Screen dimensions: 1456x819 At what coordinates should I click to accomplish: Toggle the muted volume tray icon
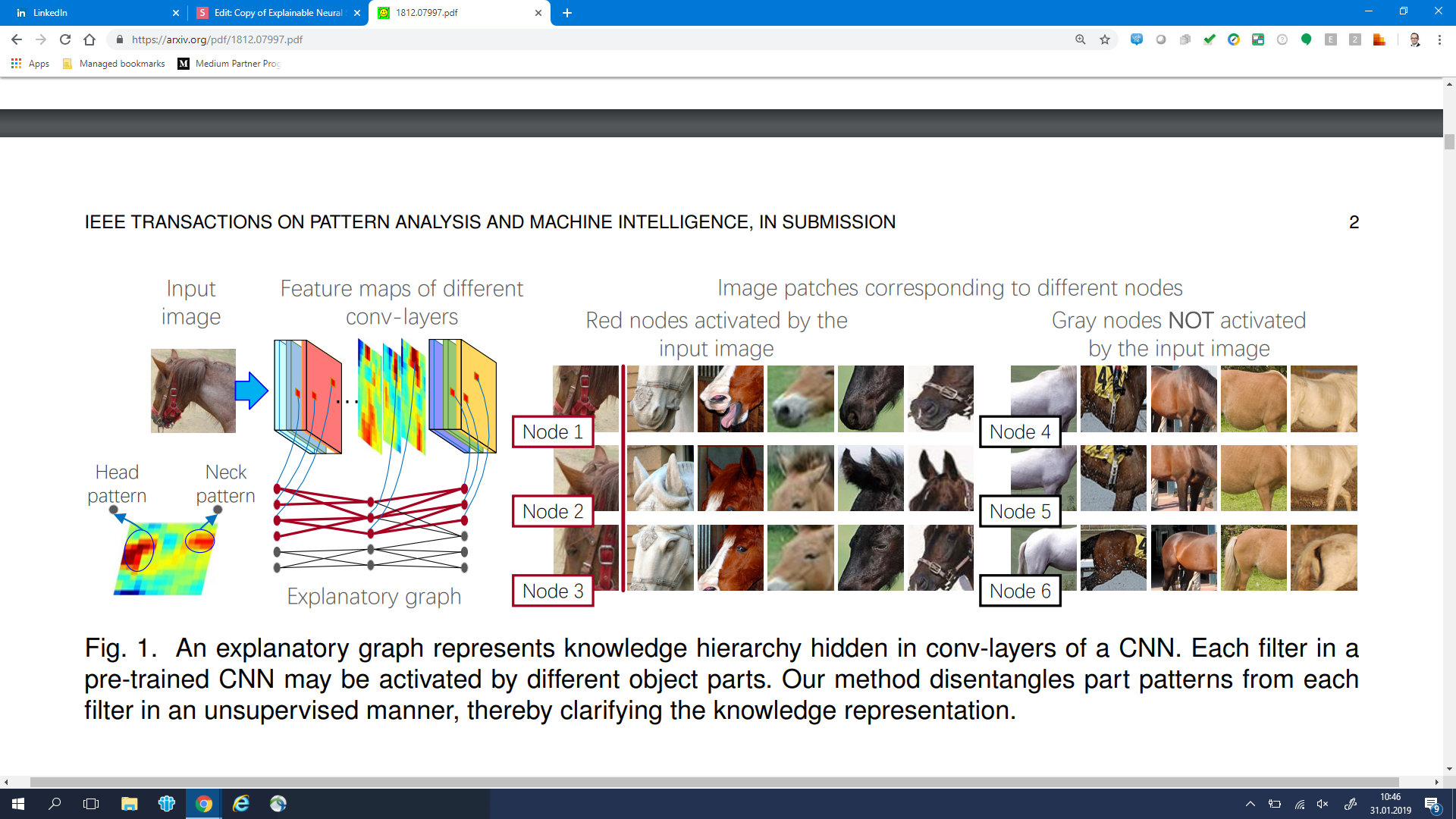pos(1323,804)
